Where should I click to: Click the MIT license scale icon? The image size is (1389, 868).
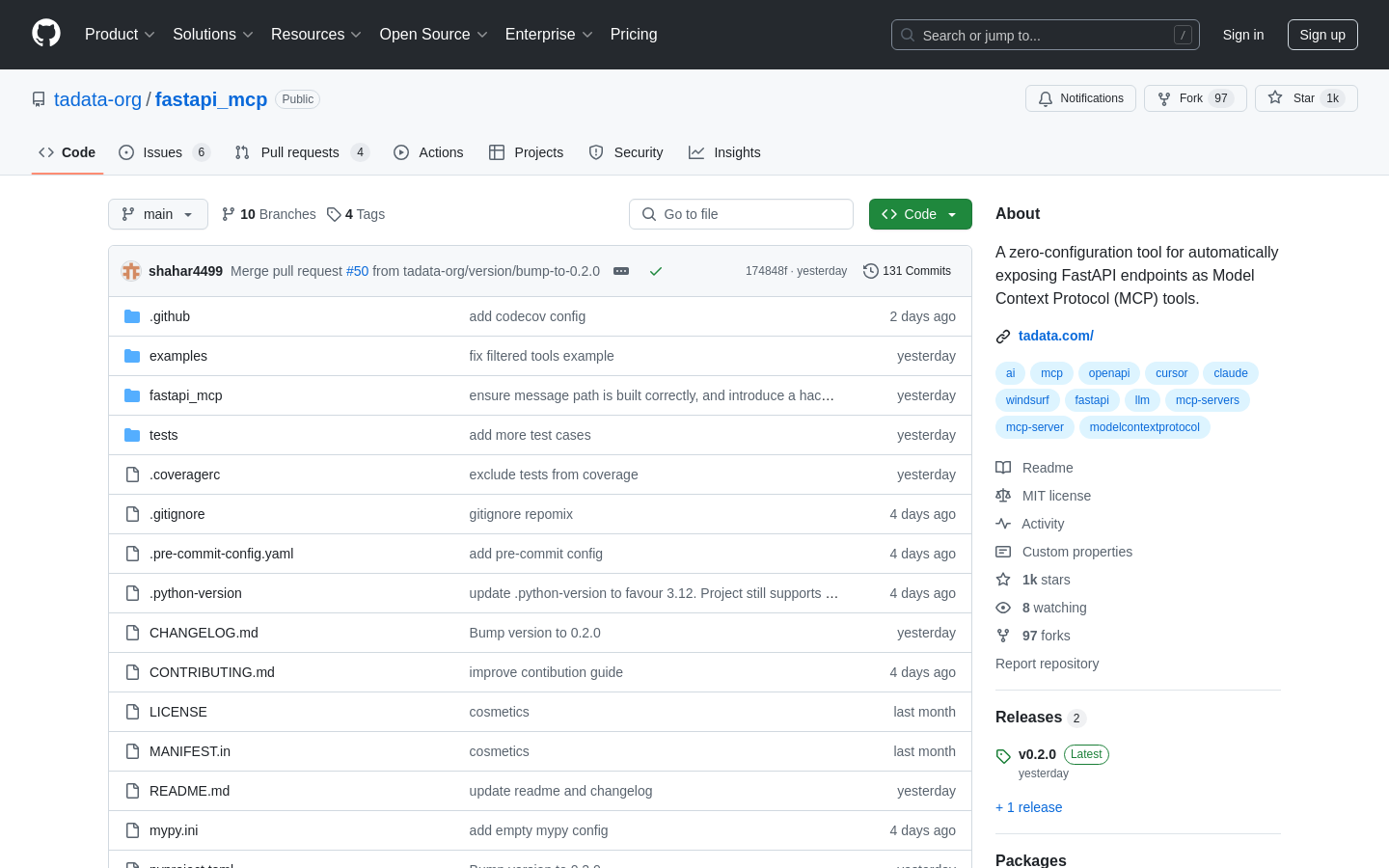[1003, 496]
